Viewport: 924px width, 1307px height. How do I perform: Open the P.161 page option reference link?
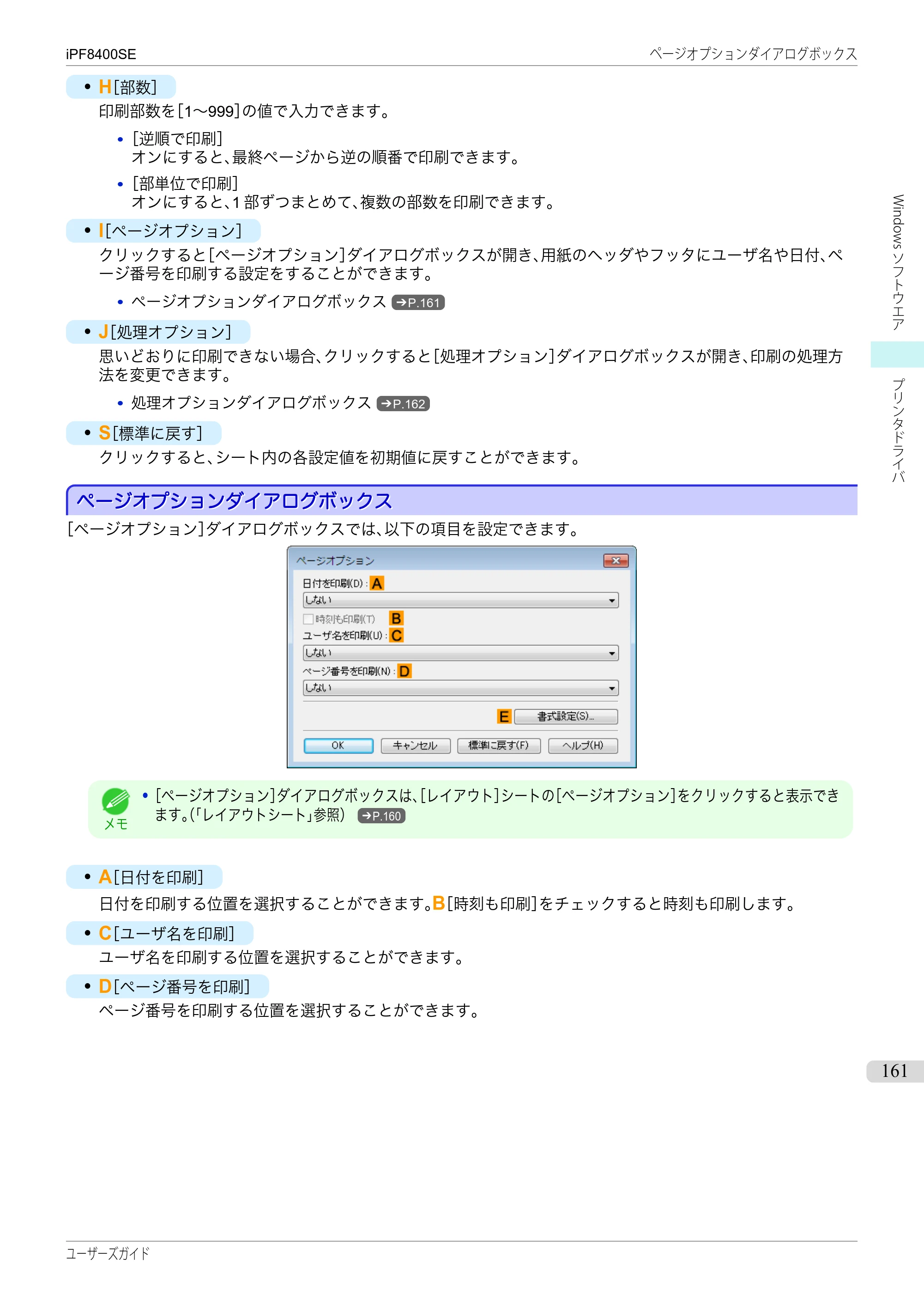(417, 302)
